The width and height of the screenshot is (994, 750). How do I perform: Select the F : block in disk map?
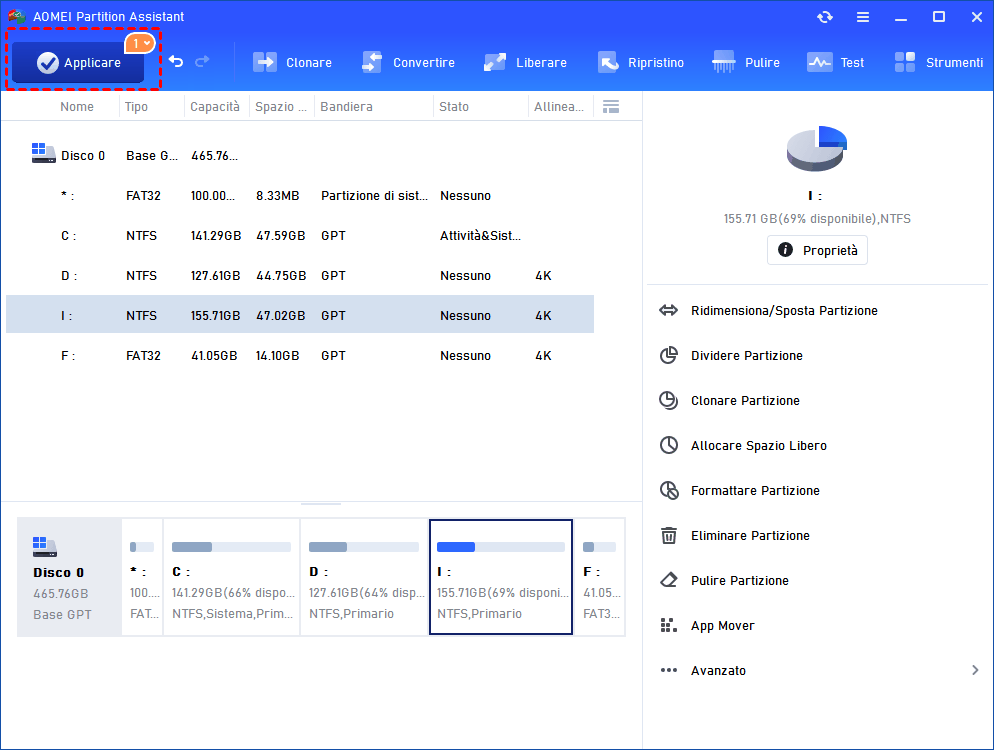click(x=600, y=577)
